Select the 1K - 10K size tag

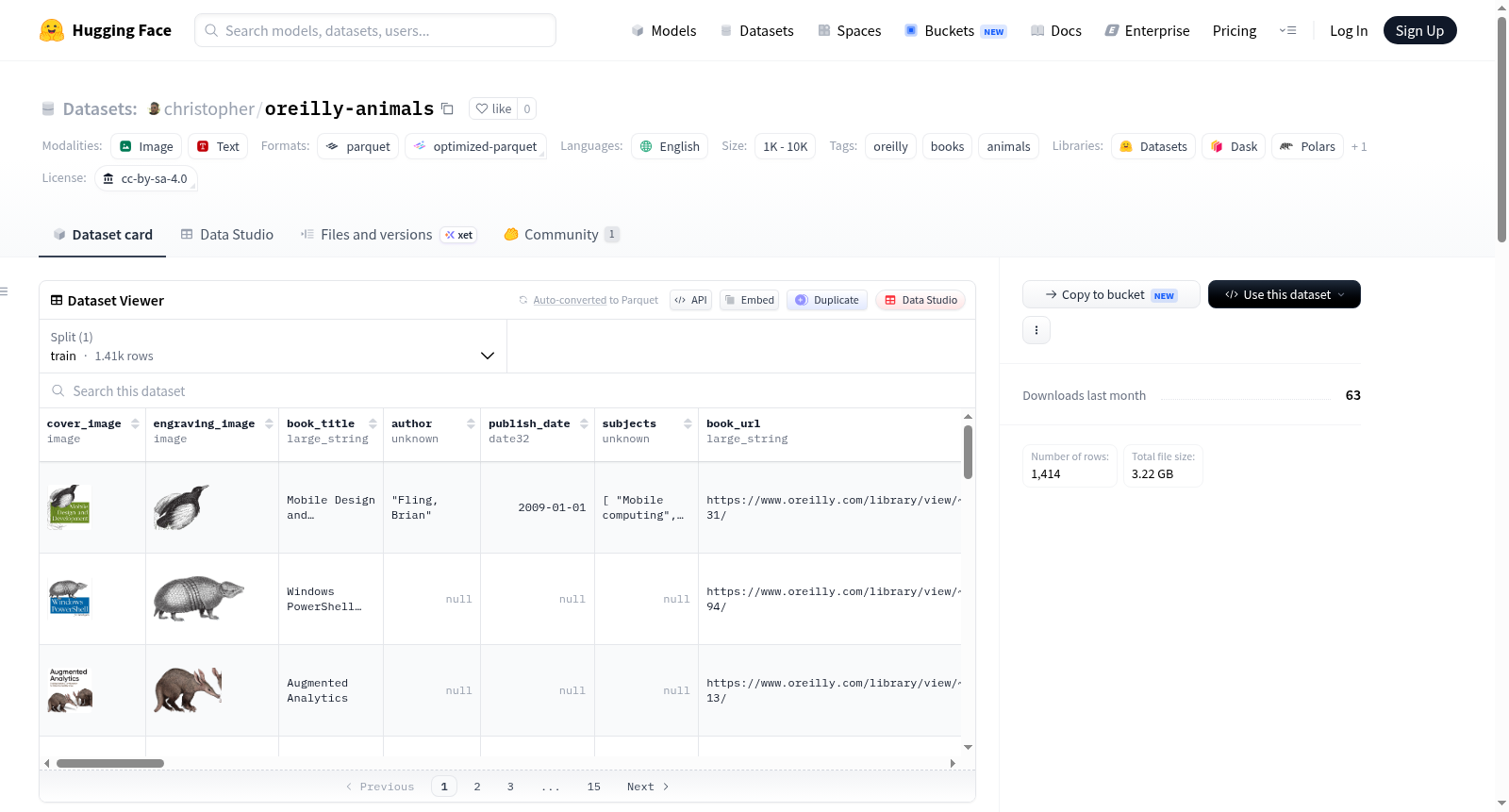pos(785,146)
